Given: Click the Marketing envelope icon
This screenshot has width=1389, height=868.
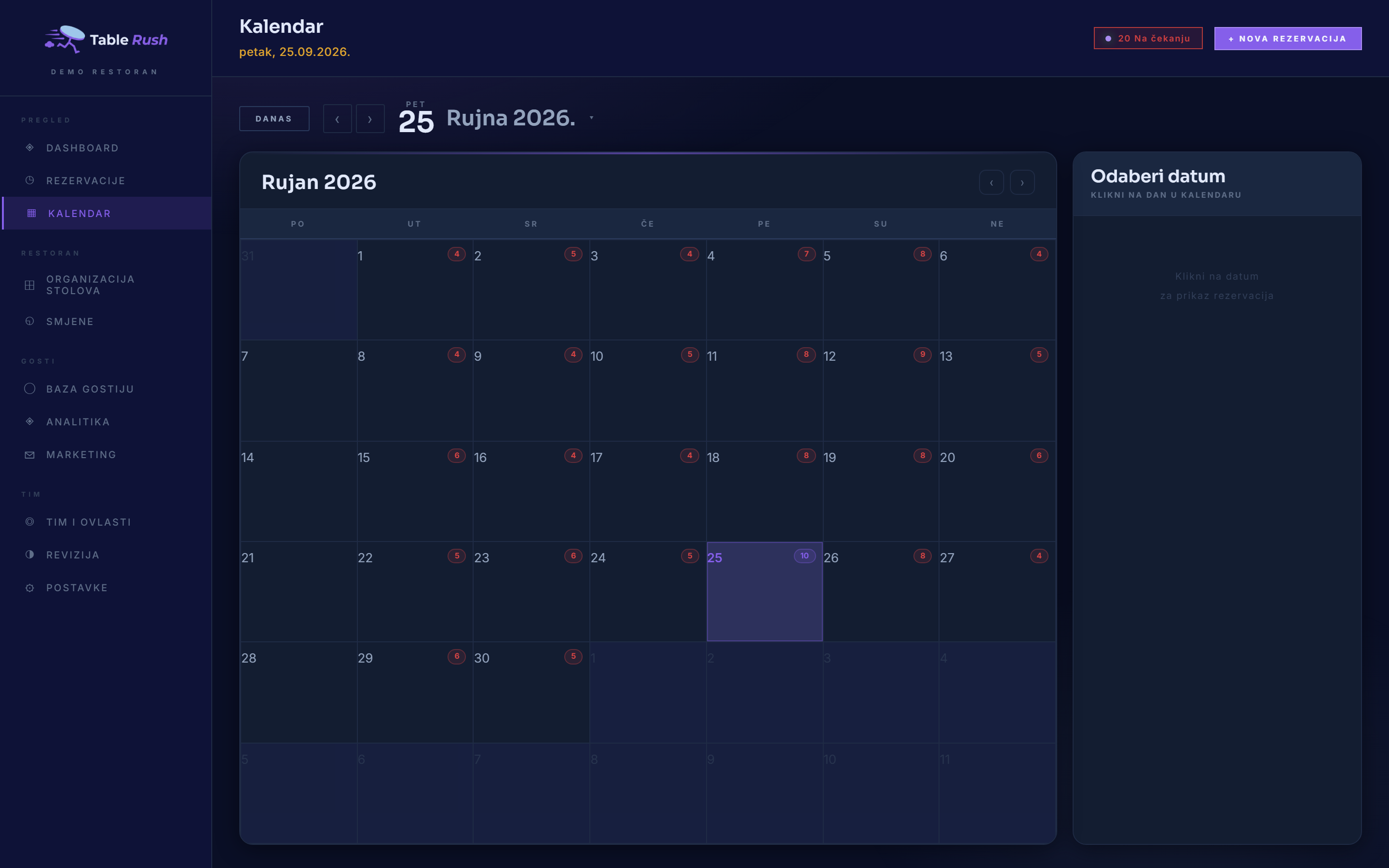Looking at the screenshot, I should pos(30,455).
